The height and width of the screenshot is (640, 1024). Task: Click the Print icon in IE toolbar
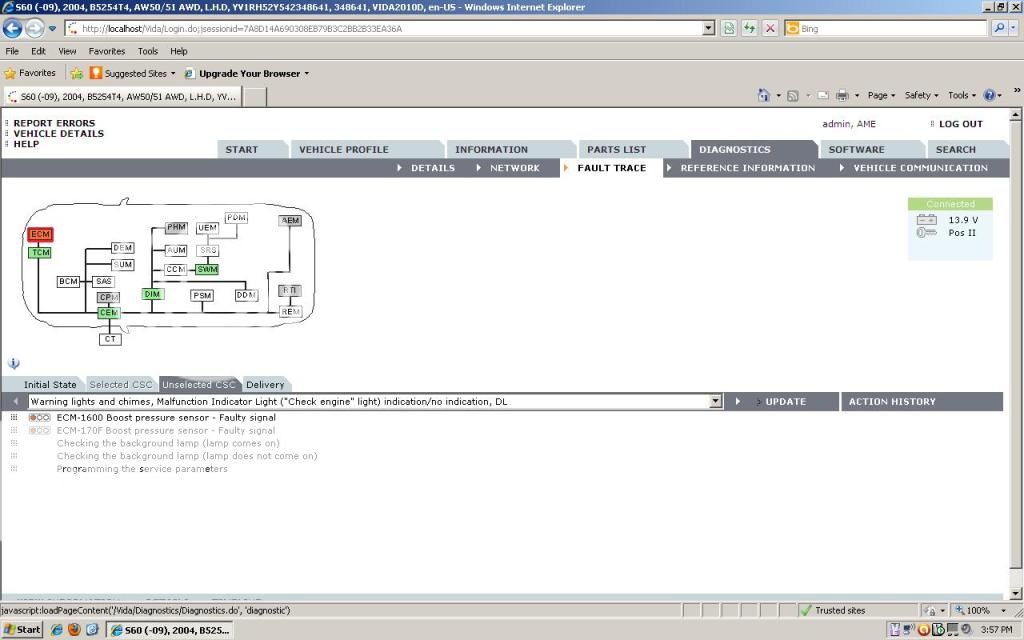click(x=841, y=95)
